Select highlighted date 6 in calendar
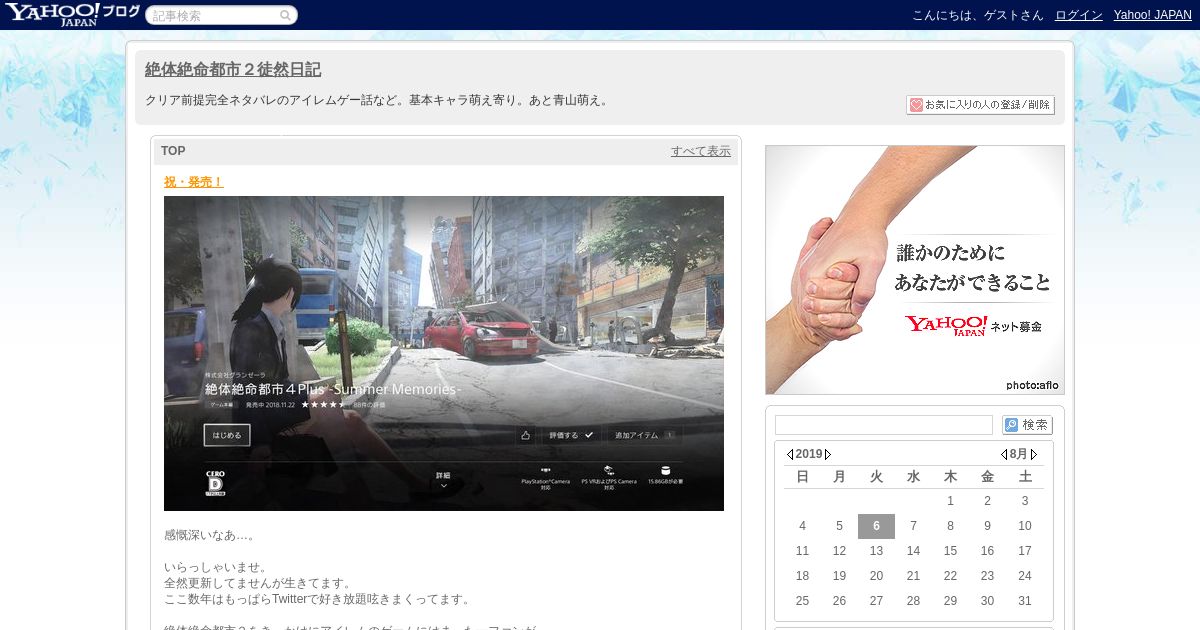1200x630 pixels. point(876,526)
